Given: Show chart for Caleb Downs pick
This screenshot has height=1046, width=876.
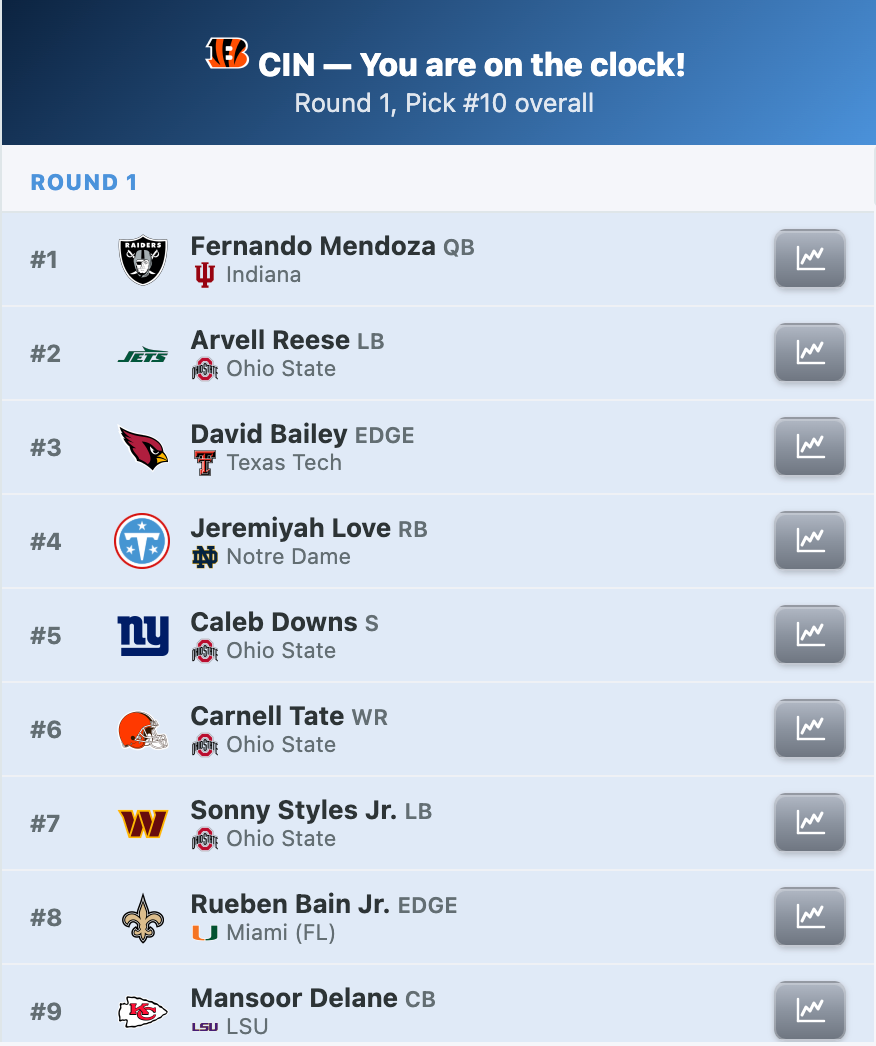Looking at the screenshot, I should click(810, 634).
